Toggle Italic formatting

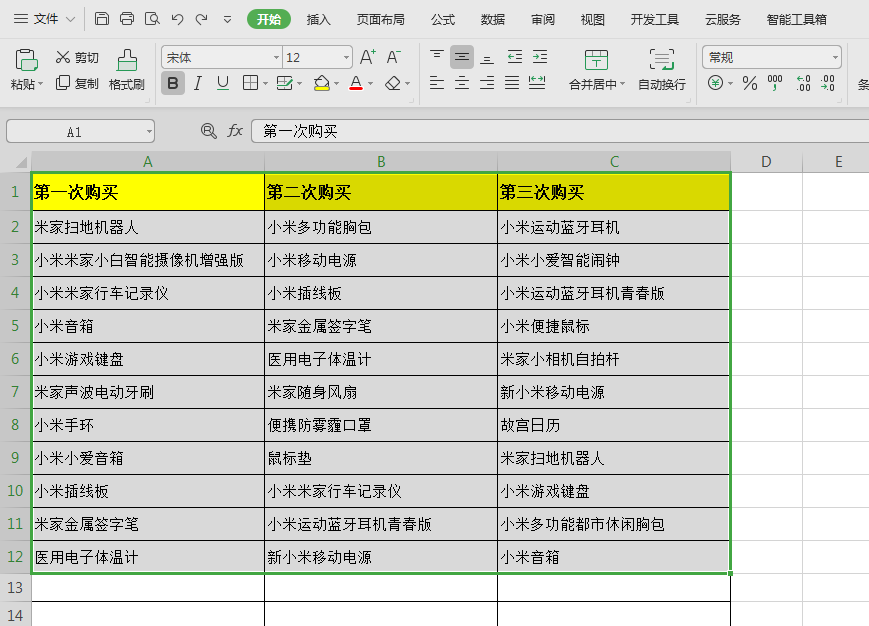198,84
